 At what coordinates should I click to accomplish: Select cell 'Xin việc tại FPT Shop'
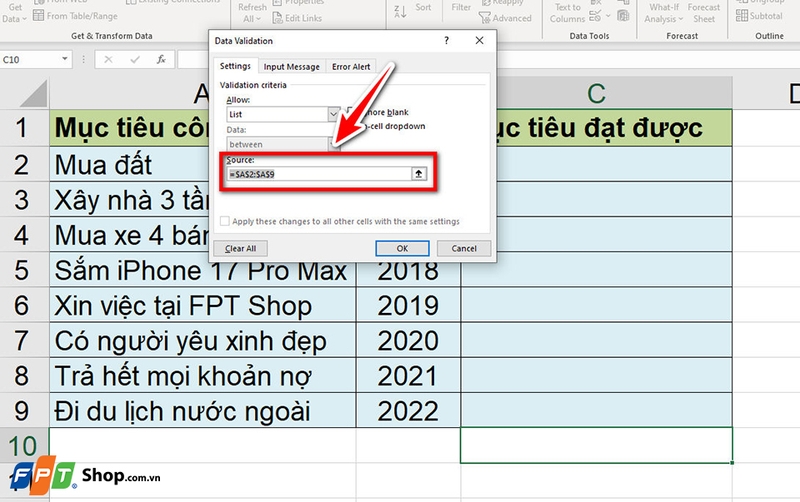pyautogui.click(x=203, y=305)
